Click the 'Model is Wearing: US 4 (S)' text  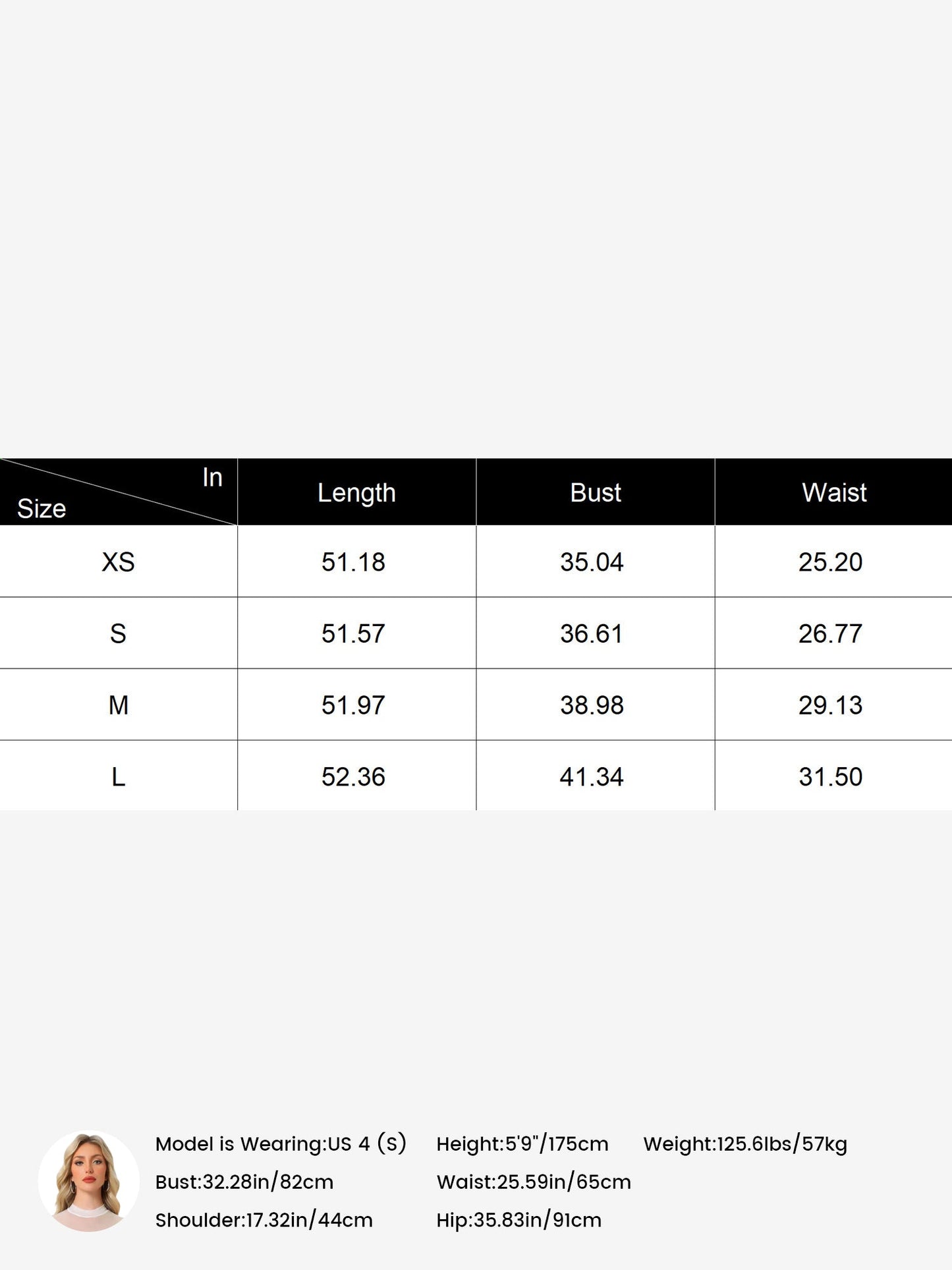click(x=281, y=1143)
